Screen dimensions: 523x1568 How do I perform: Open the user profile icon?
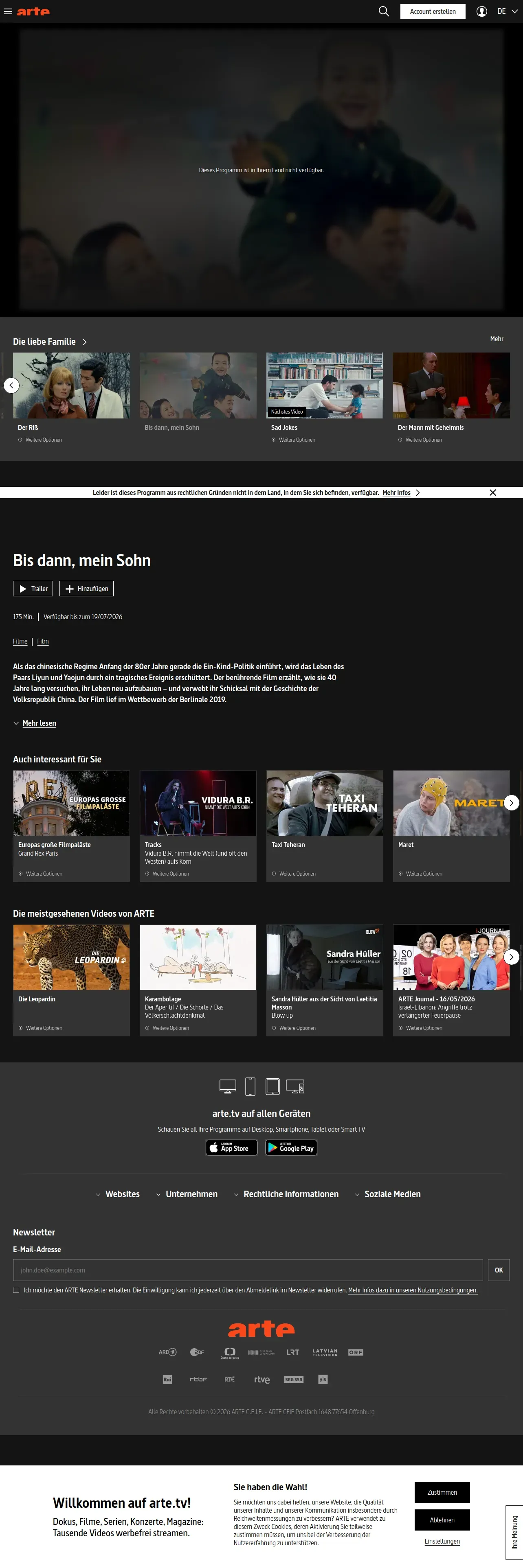(481, 11)
